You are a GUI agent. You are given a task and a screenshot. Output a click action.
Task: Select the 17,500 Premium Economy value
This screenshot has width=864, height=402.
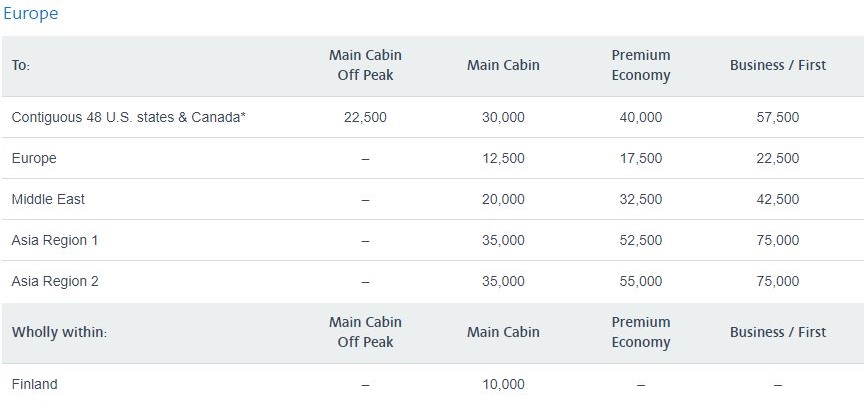coord(641,158)
